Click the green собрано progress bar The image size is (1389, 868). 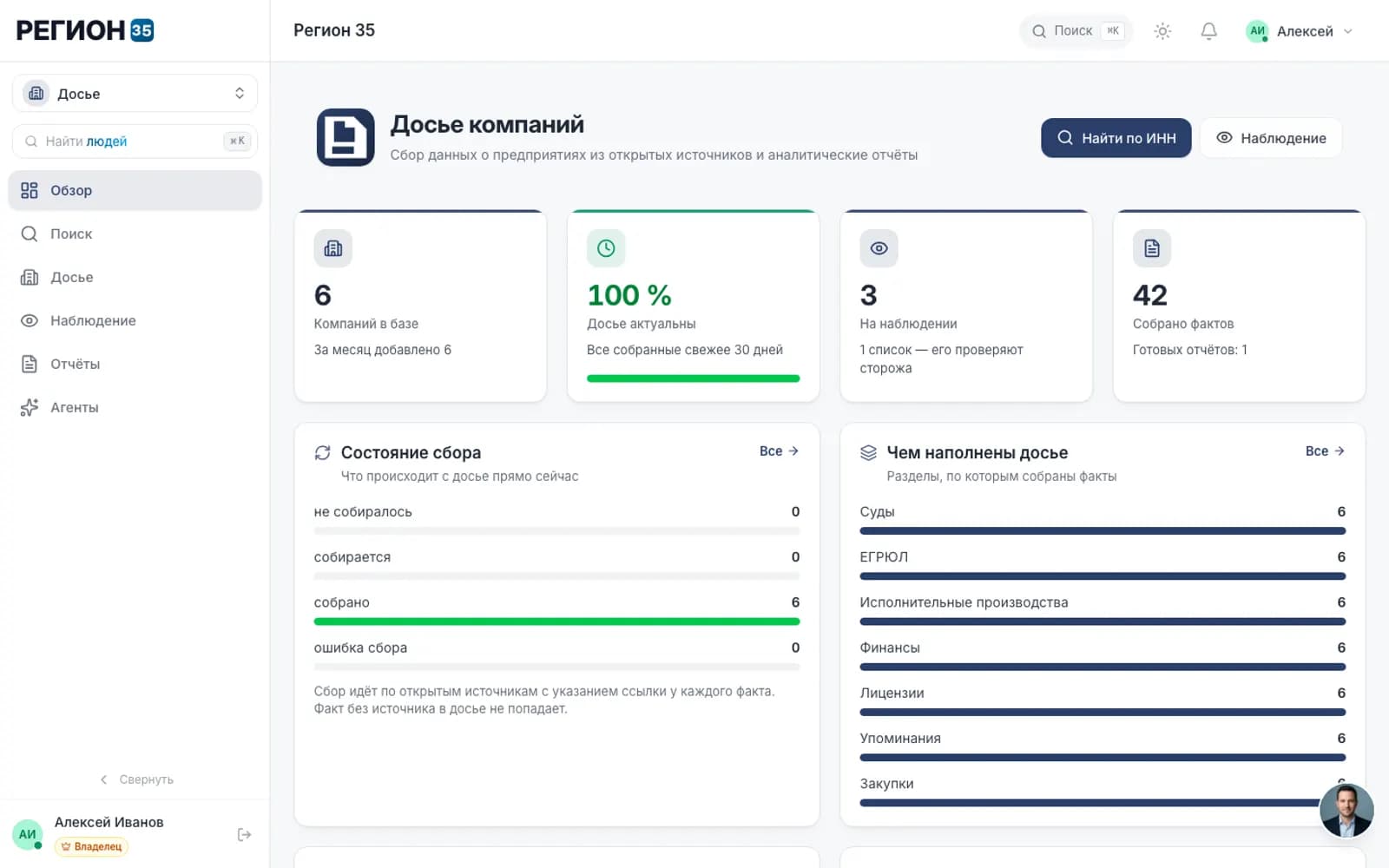pyautogui.click(x=556, y=621)
